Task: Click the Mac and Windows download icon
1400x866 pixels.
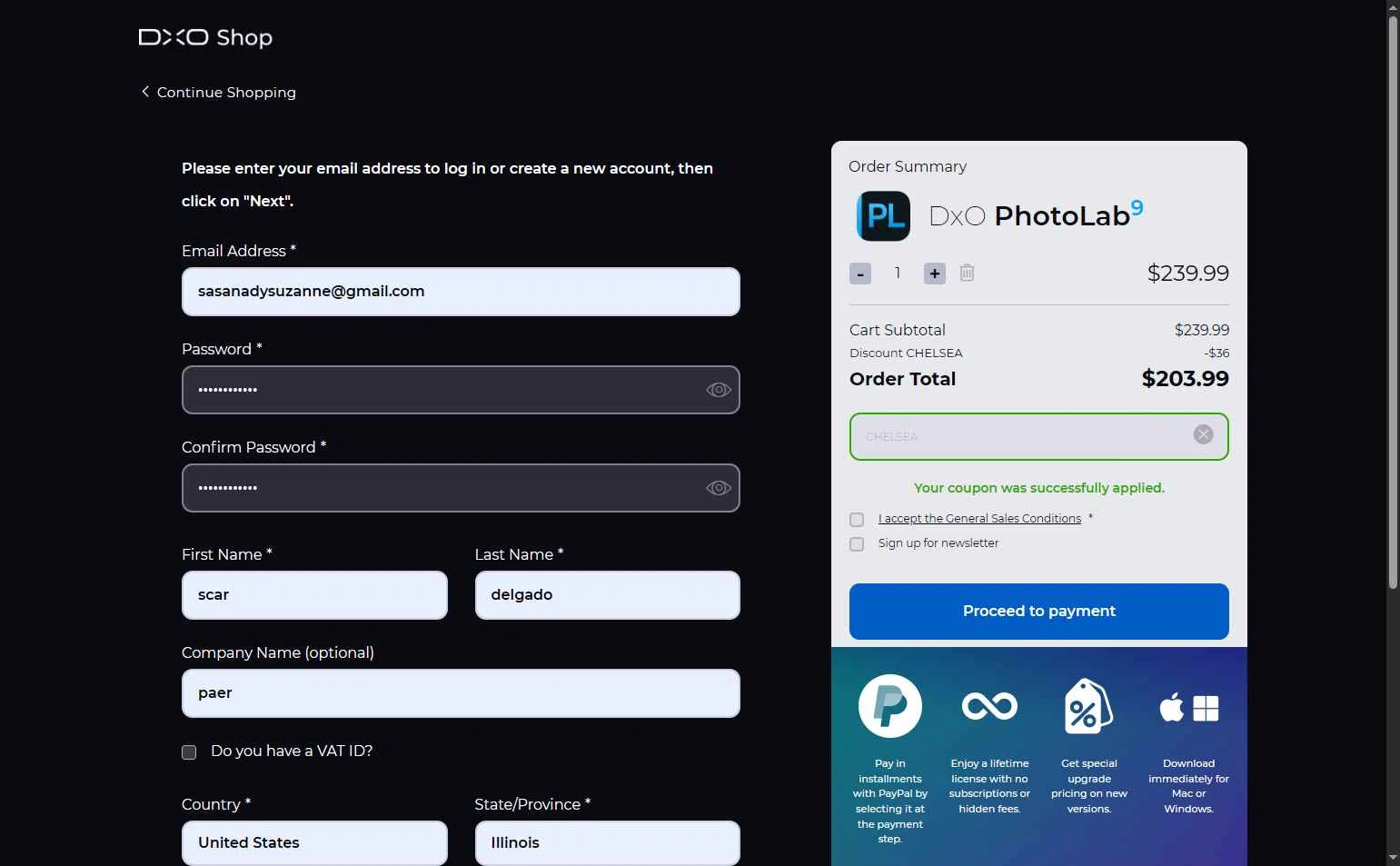Action: coord(1188,708)
